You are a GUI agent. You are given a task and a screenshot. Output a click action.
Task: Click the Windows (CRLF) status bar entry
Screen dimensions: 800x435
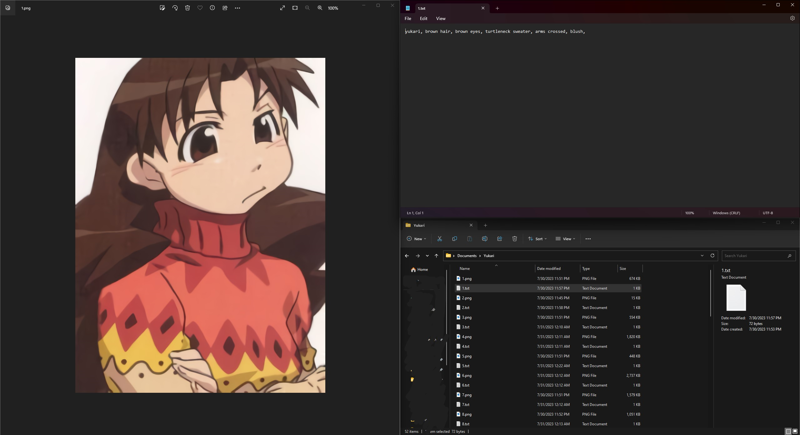click(727, 213)
